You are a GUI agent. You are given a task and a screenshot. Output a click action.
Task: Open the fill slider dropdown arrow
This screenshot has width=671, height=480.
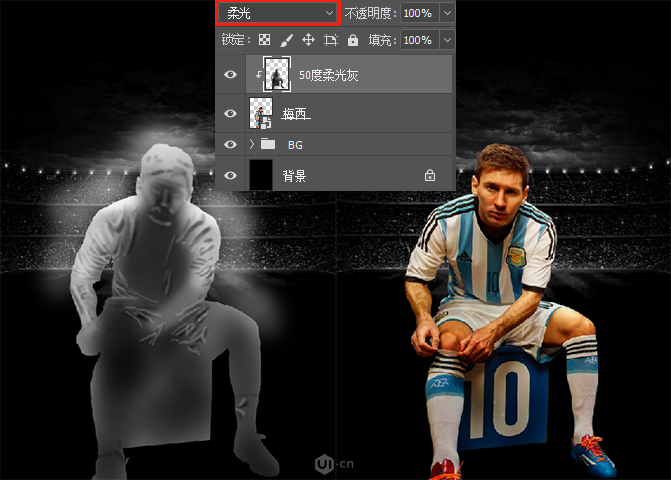pos(447,40)
